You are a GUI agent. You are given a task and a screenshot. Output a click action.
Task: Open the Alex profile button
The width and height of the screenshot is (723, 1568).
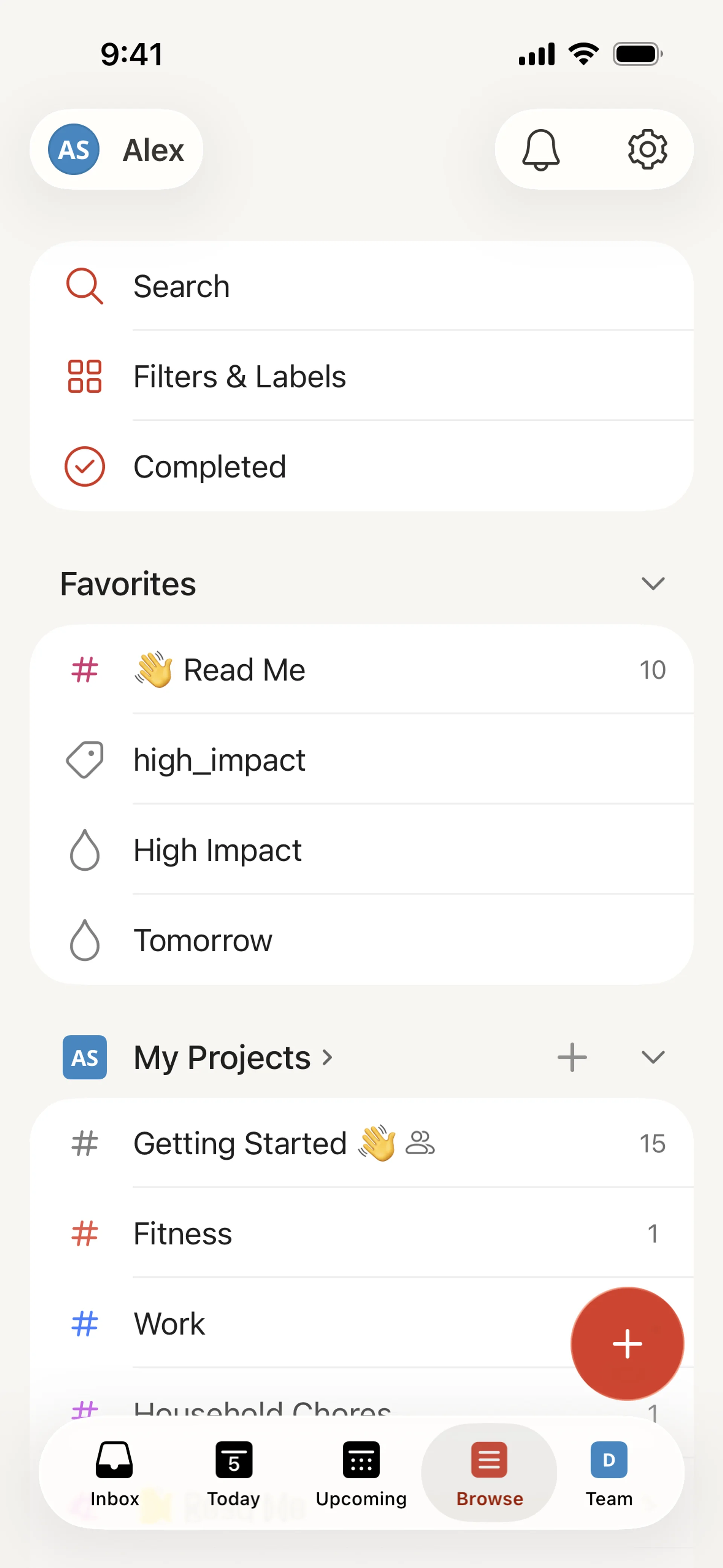(116, 150)
